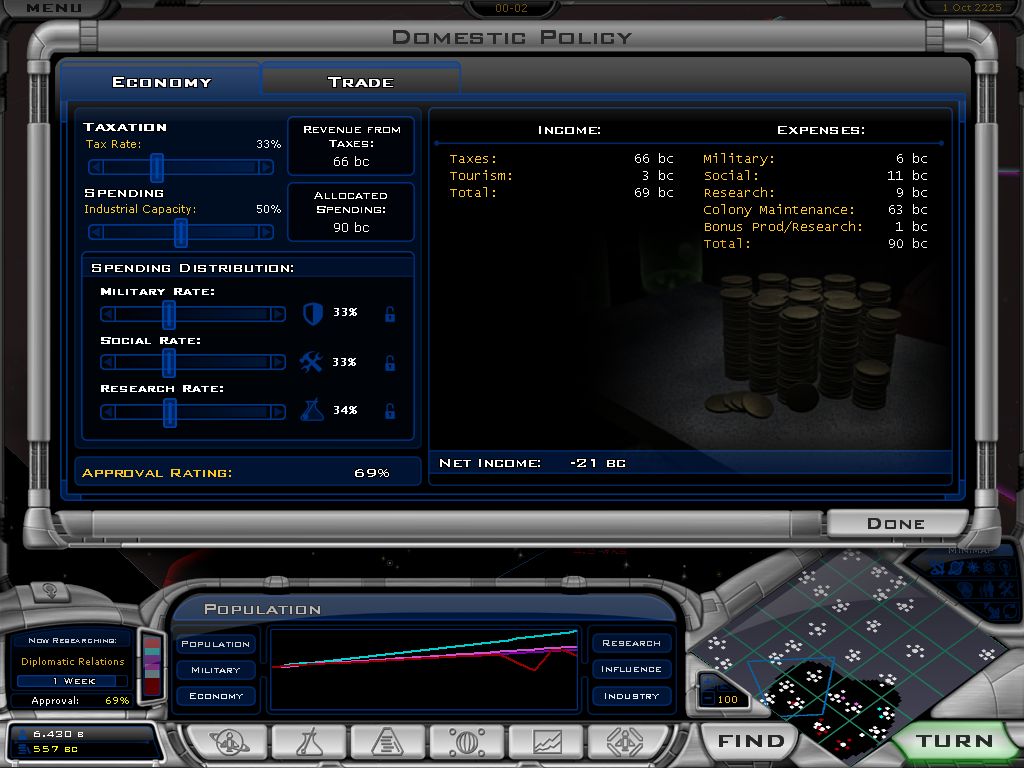Click the Military Rate slider handle
Viewport: 1024px width, 768px height.
coord(169,315)
